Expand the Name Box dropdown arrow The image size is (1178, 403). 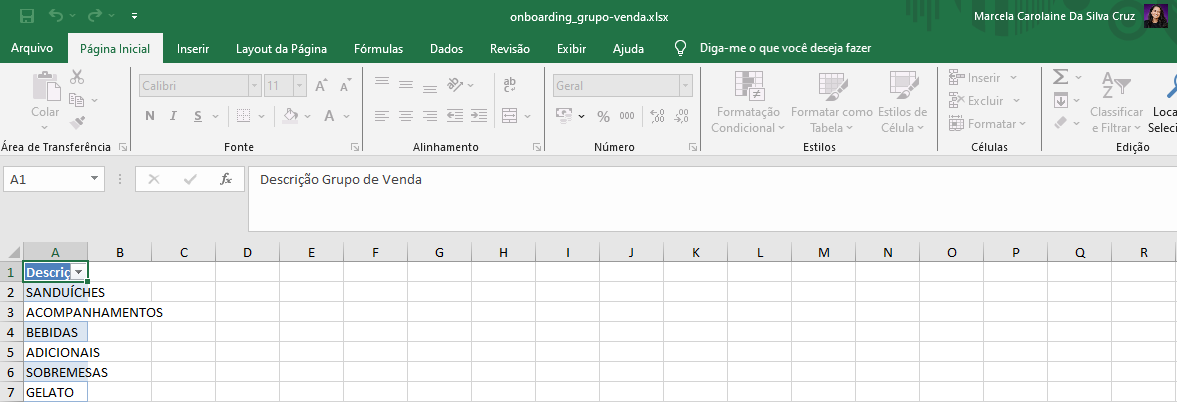click(95, 179)
